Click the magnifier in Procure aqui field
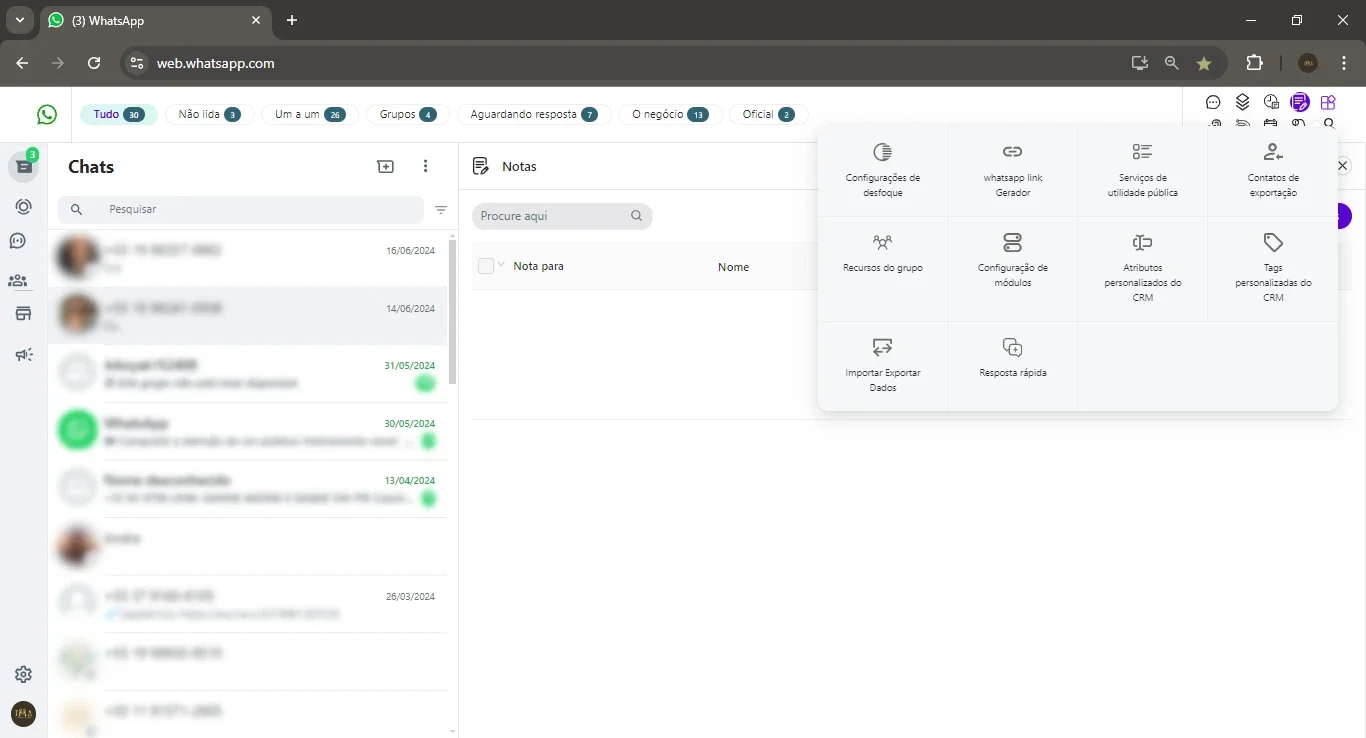 [x=636, y=216]
